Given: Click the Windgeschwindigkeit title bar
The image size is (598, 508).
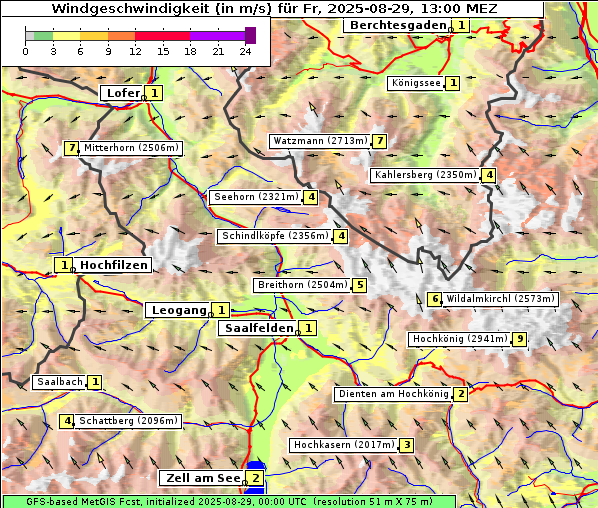Looking at the screenshot, I should point(273,9).
